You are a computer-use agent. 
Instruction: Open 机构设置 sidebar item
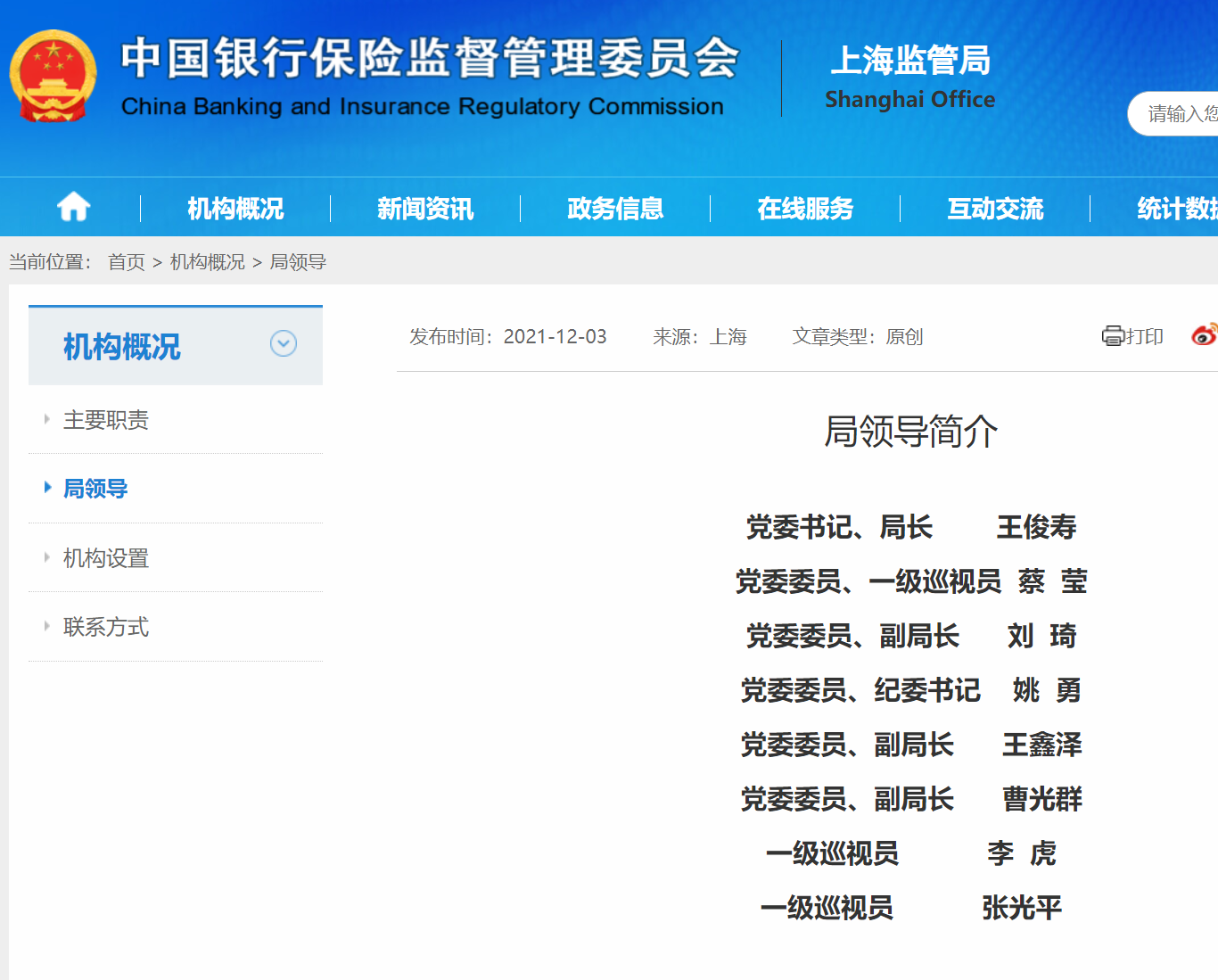pos(106,558)
